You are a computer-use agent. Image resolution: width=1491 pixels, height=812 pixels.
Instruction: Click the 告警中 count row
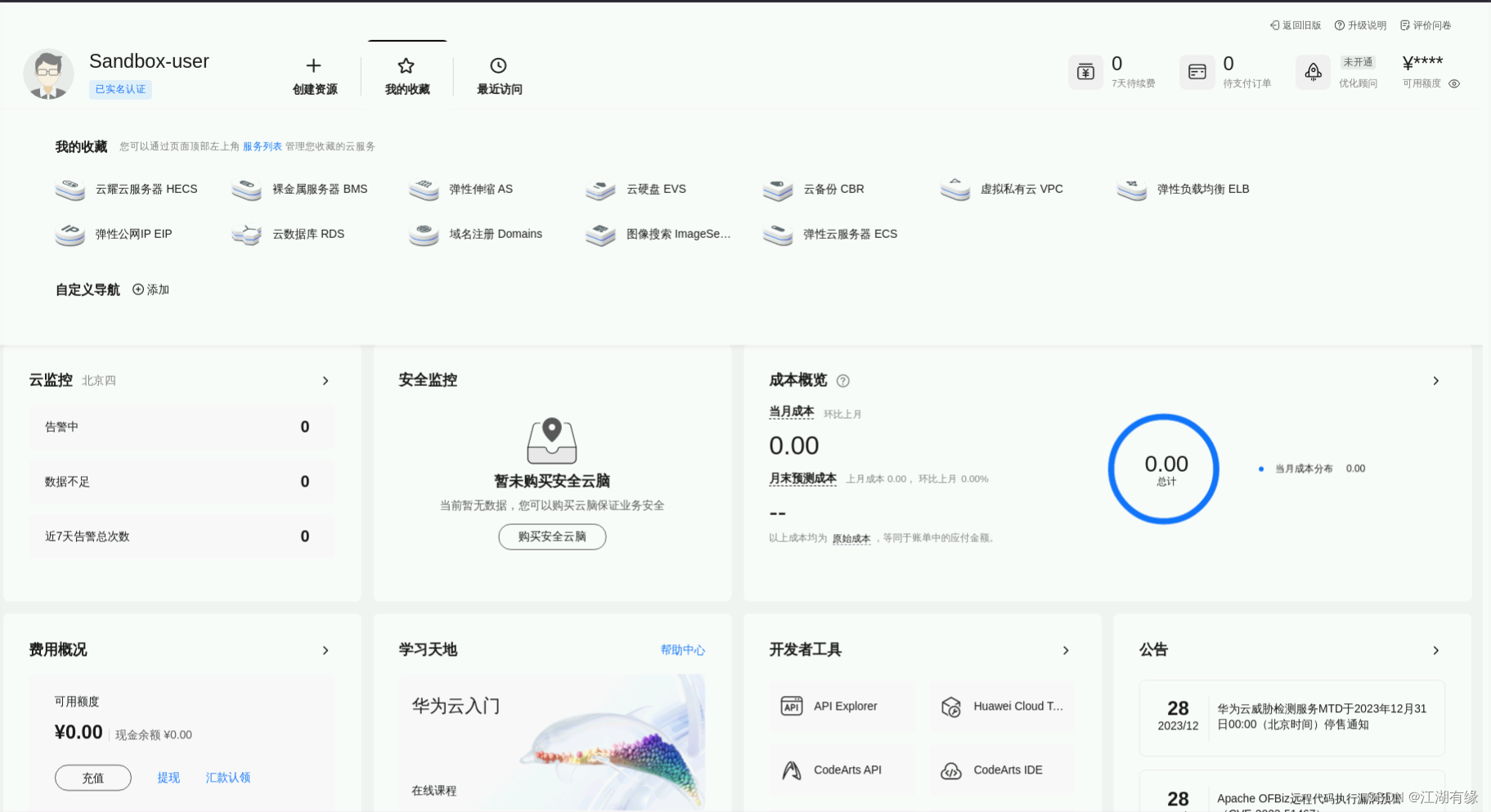[x=182, y=427]
